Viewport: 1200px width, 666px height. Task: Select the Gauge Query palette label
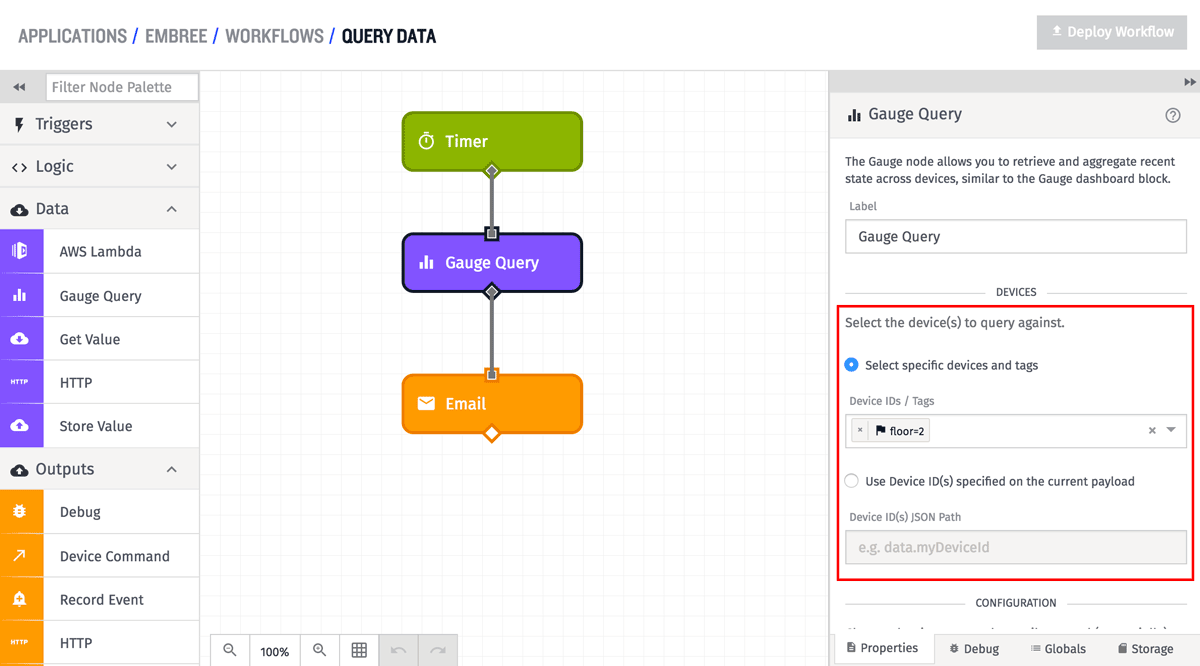pyautogui.click(x=100, y=296)
